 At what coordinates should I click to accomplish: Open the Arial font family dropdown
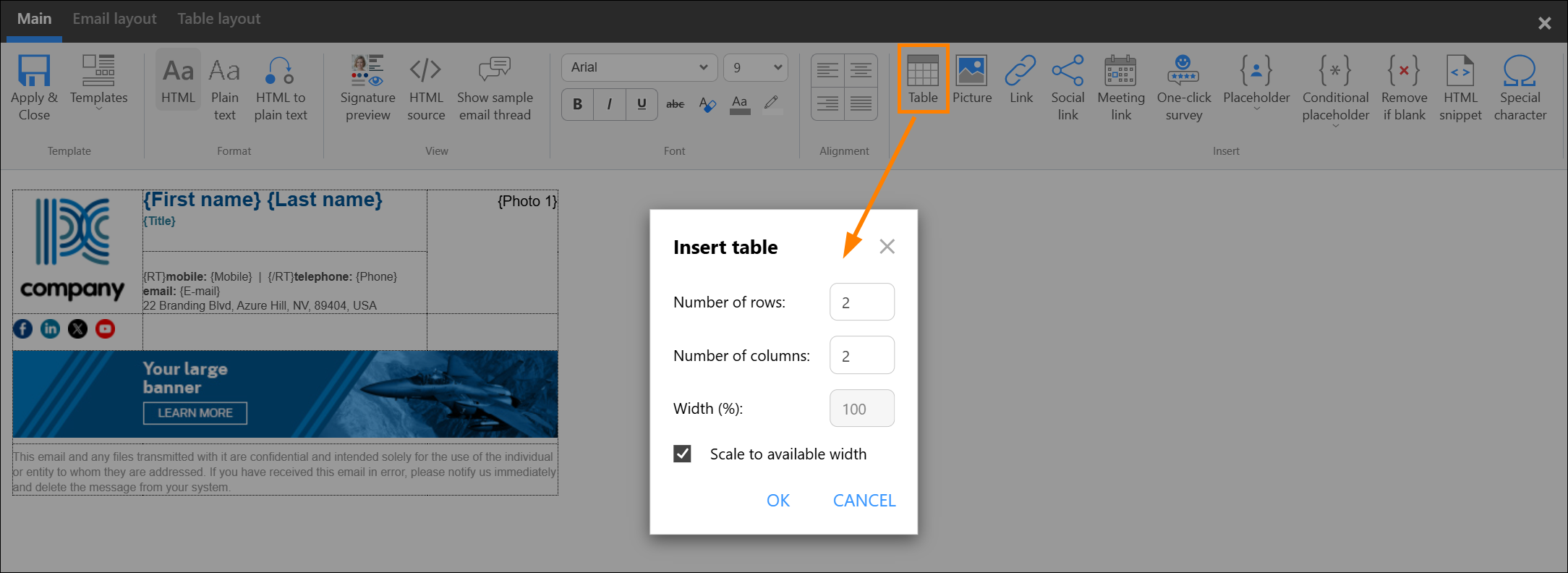[639, 67]
